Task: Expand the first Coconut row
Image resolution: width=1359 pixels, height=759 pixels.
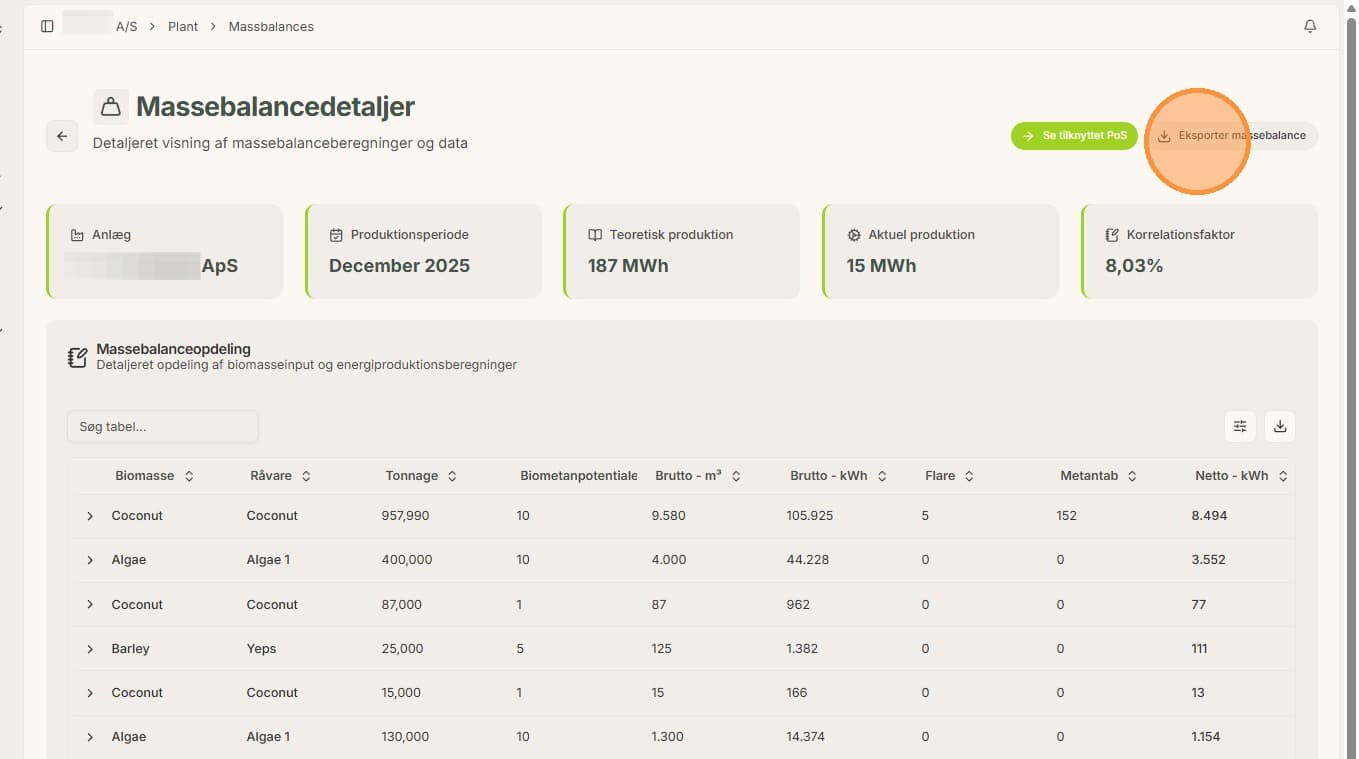Action: 90,516
